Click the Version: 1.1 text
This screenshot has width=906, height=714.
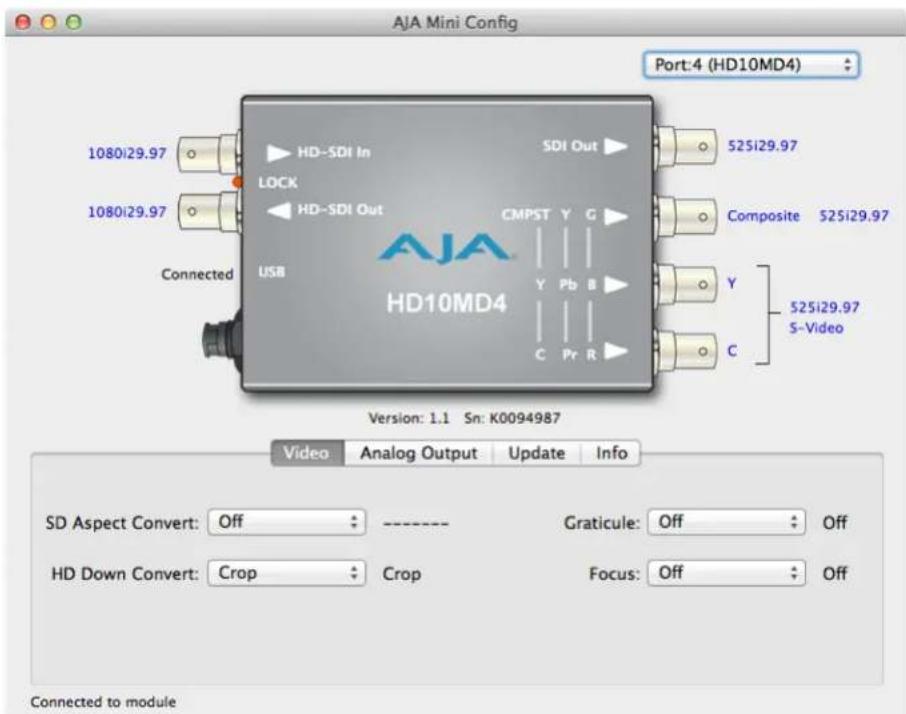point(409,418)
